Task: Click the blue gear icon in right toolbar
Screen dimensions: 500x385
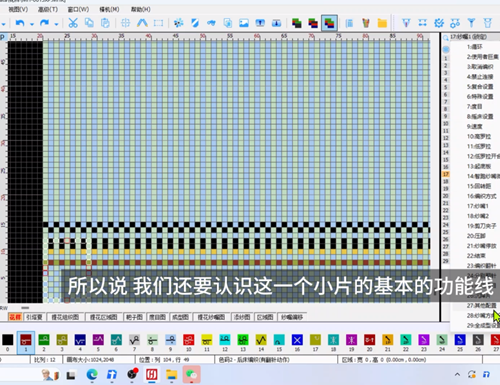Action: click(x=439, y=23)
